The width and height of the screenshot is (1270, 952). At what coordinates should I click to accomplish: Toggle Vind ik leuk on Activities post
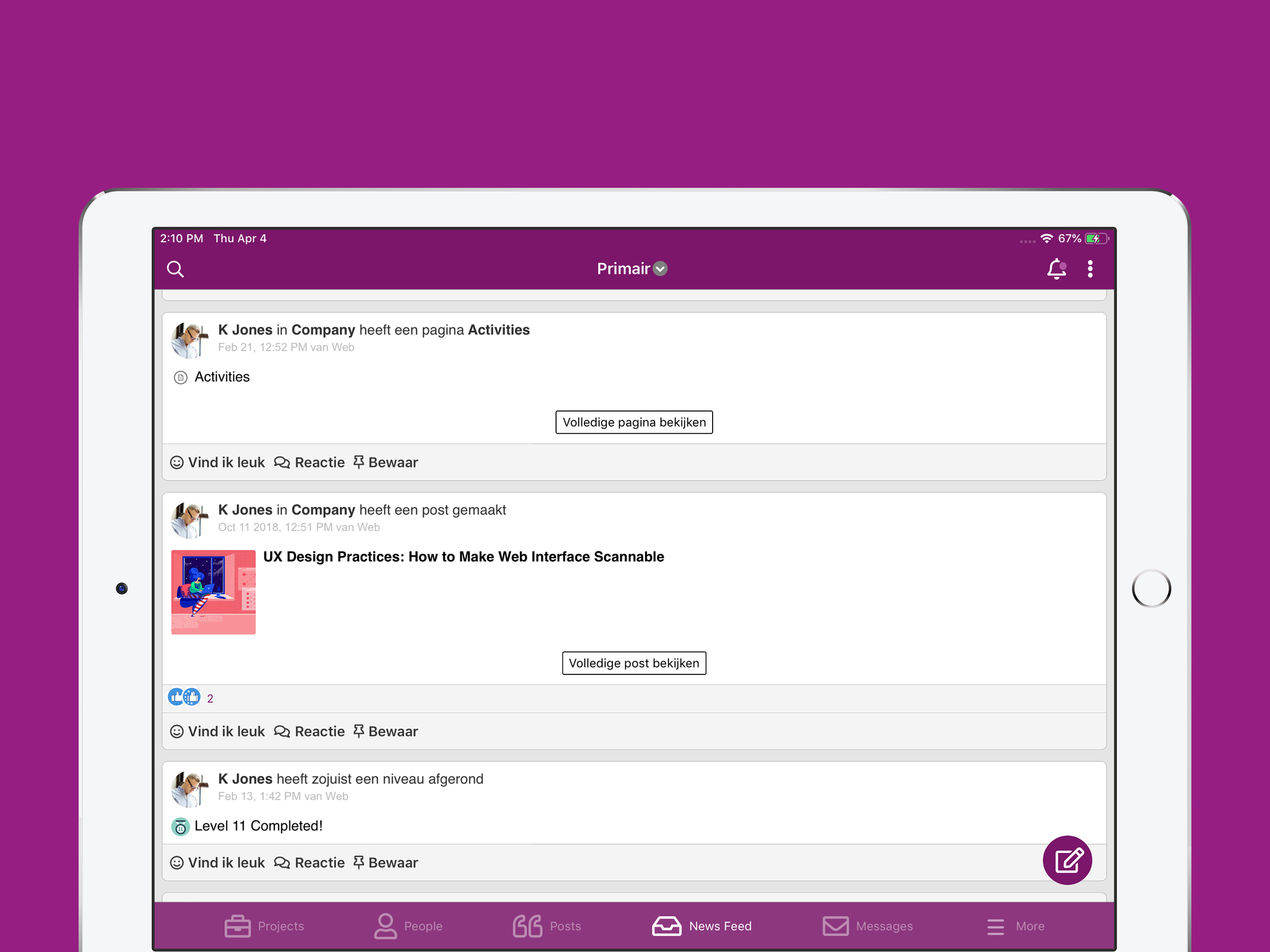tap(218, 462)
